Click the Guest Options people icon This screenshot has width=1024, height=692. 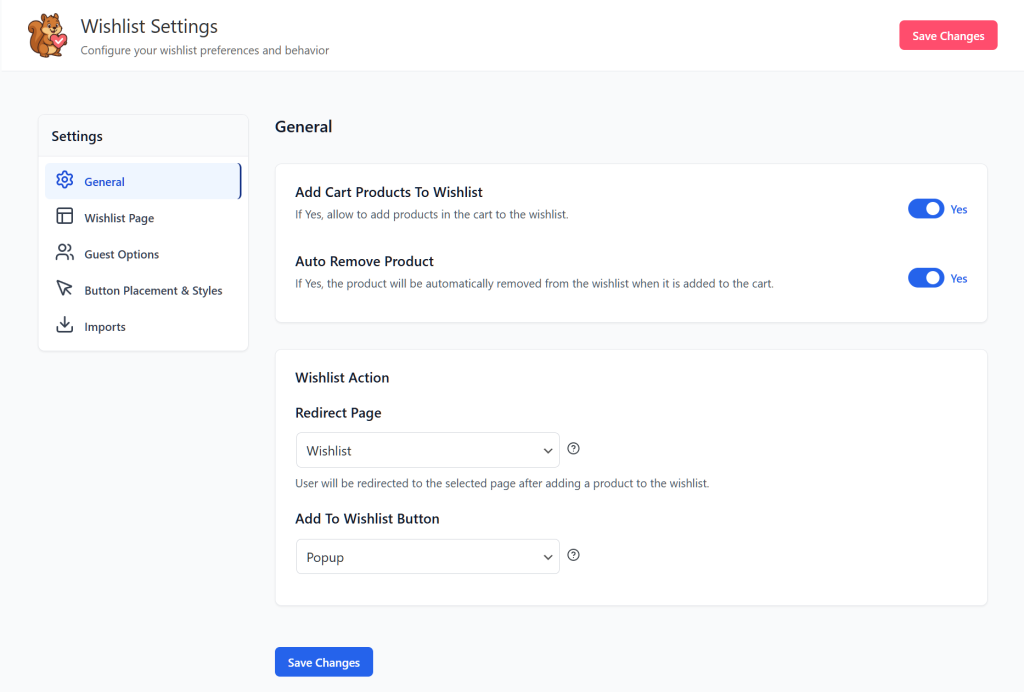pos(64,253)
